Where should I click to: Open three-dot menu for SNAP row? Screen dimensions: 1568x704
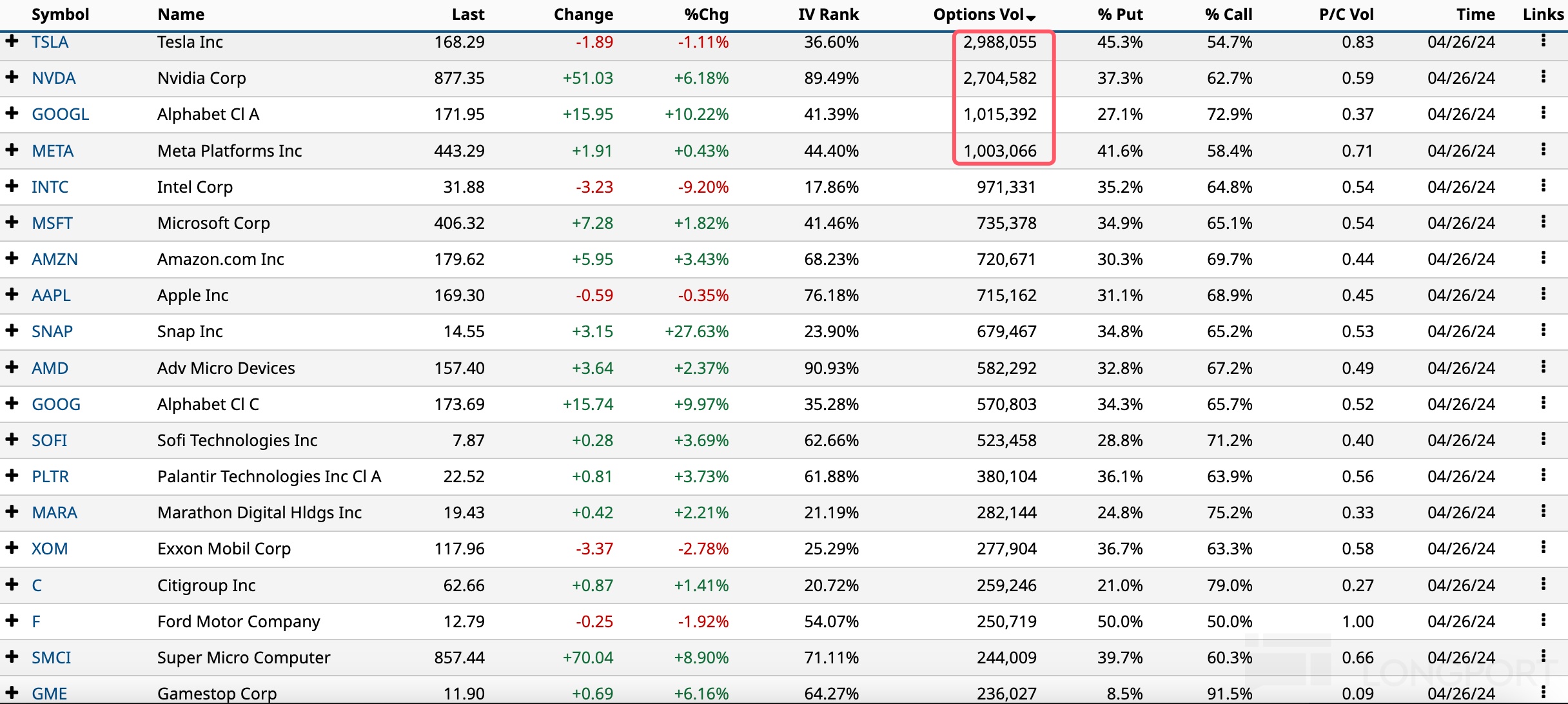(1543, 331)
